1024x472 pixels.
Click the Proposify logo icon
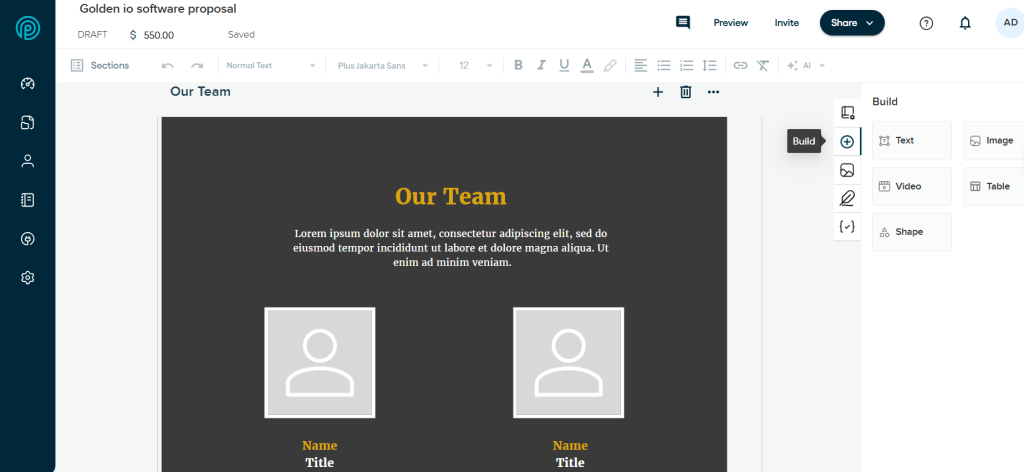(27, 27)
